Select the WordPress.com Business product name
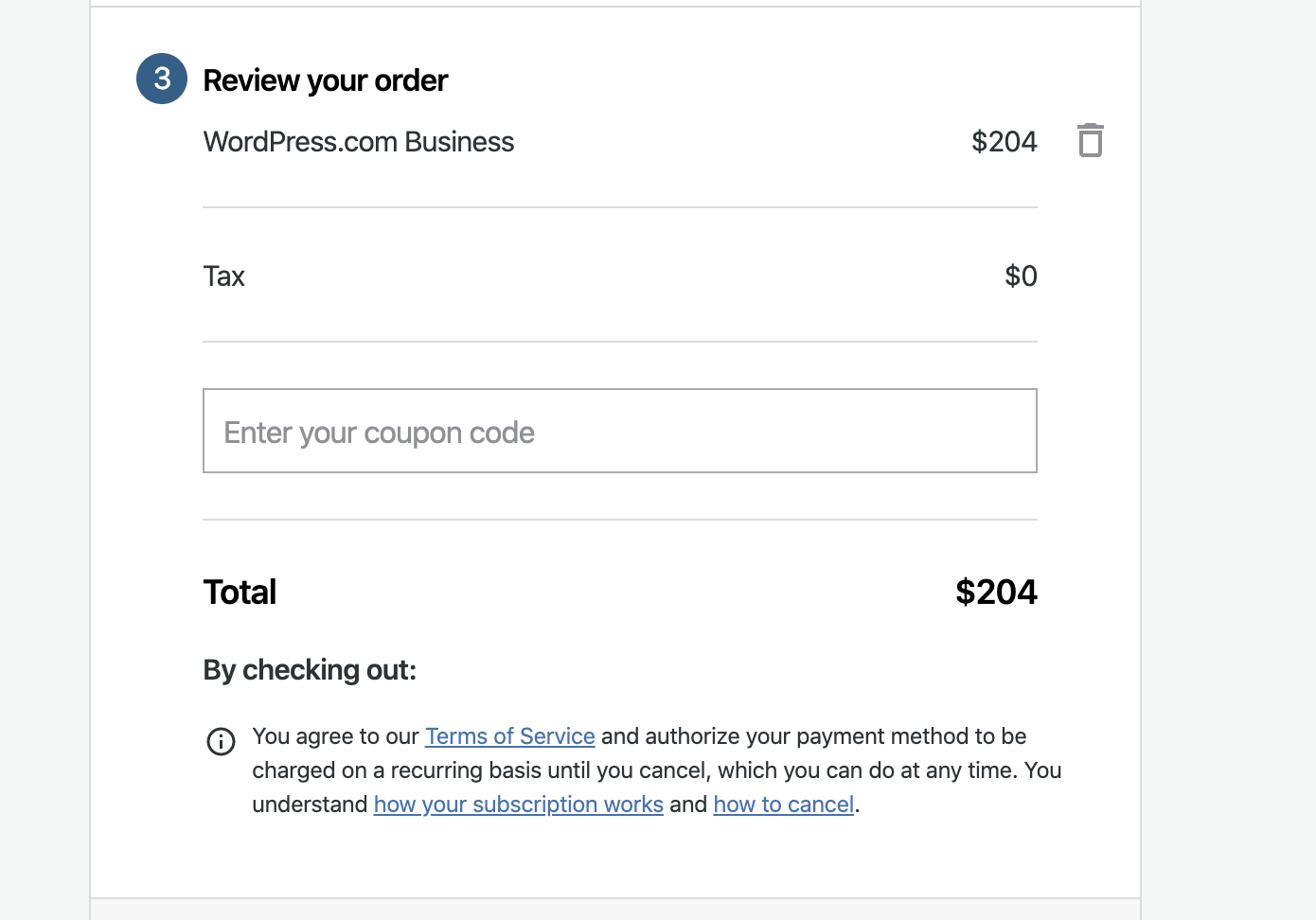The height and width of the screenshot is (920, 1316). 358,142
